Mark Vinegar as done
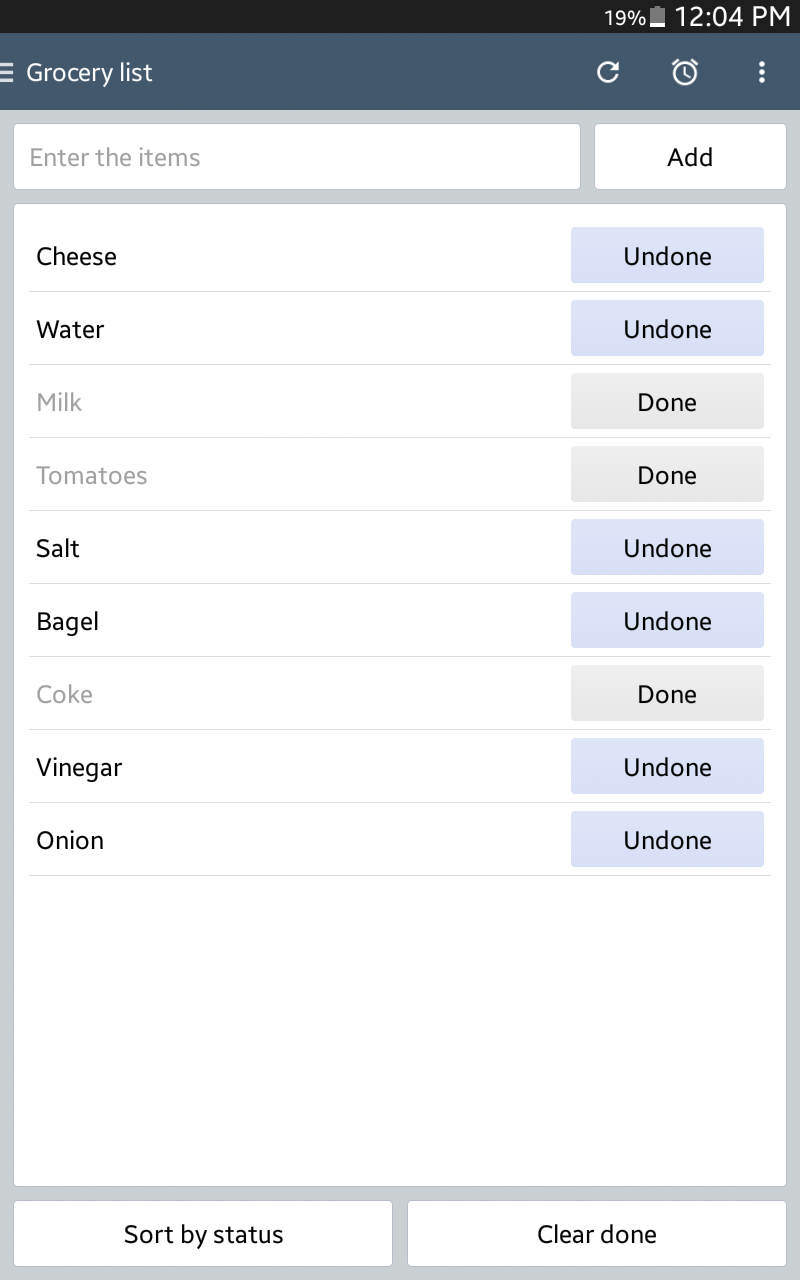Screen dimensions: 800x1280 tap(667, 767)
